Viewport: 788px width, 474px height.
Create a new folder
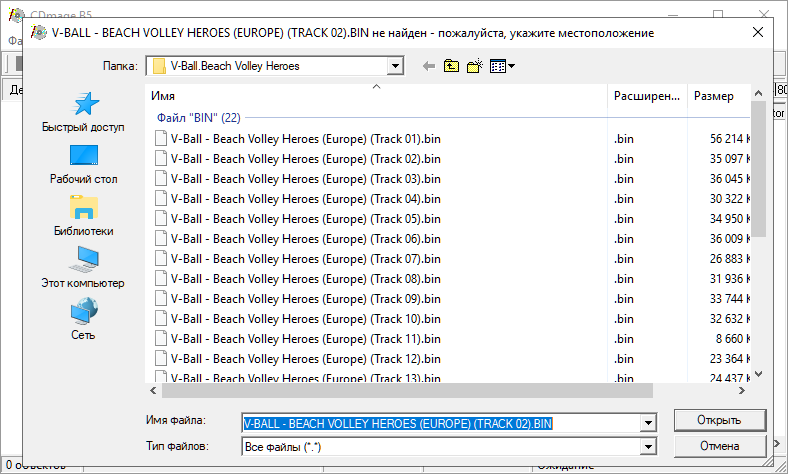[x=475, y=66]
